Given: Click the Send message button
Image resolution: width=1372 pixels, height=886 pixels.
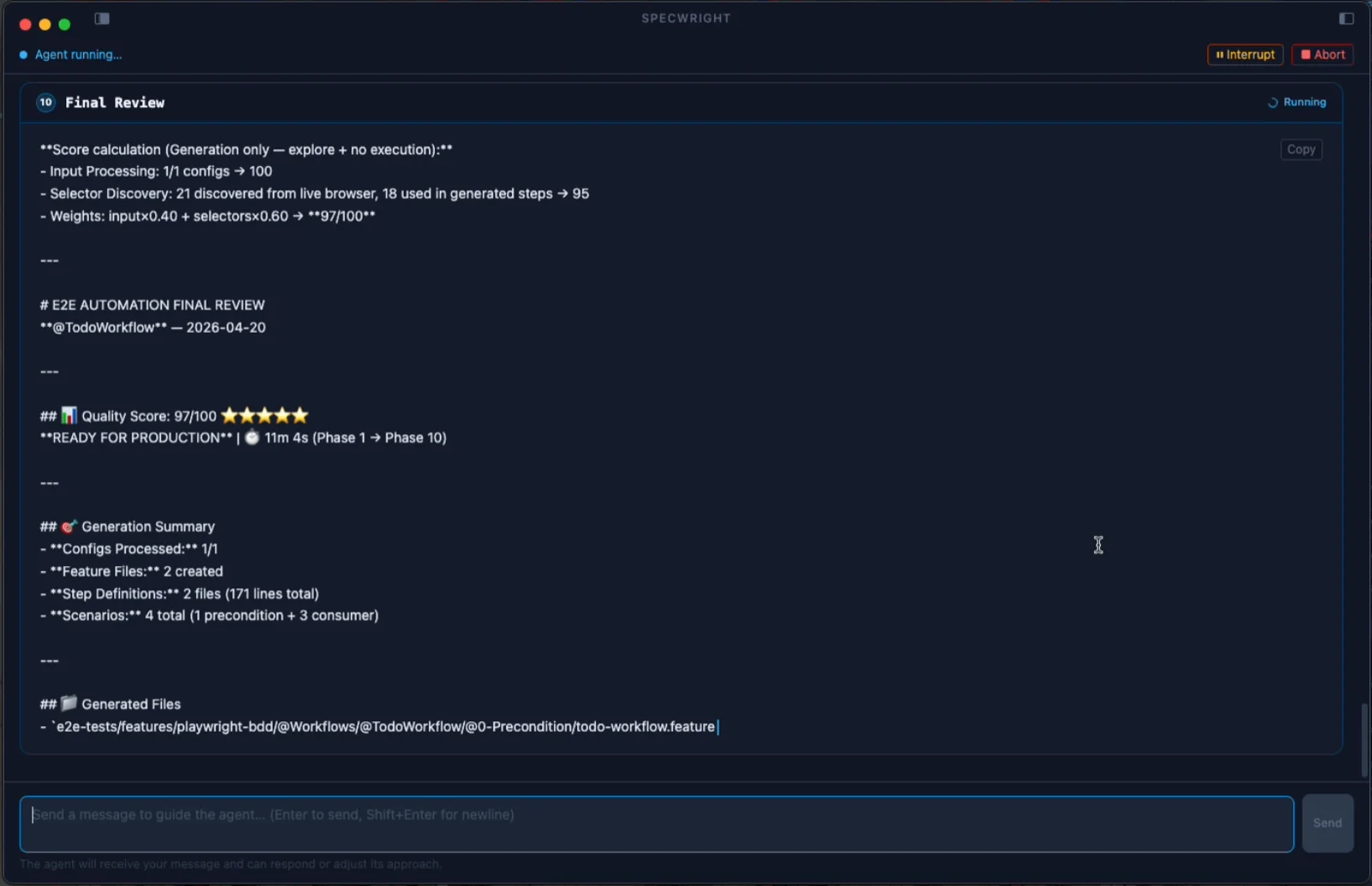Looking at the screenshot, I should 1327,823.
